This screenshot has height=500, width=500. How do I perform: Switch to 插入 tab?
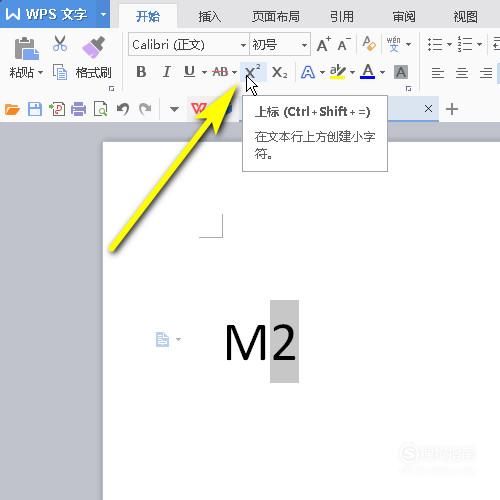pyautogui.click(x=209, y=16)
